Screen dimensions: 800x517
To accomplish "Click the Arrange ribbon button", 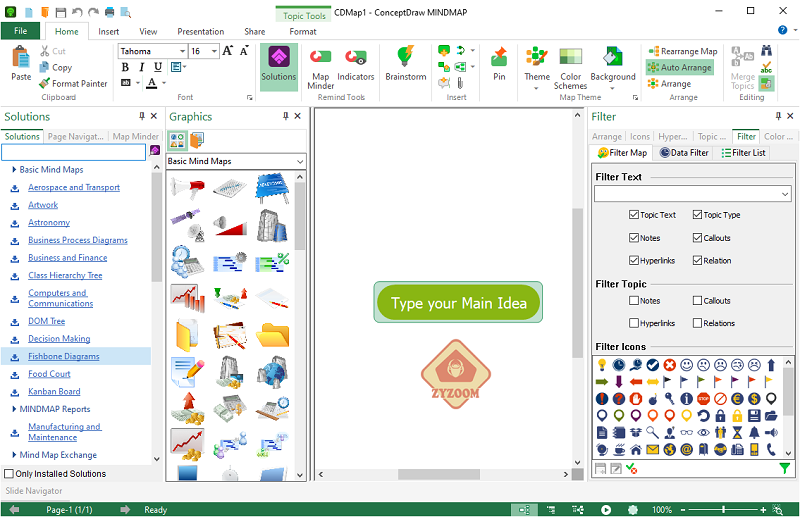I will click(x=669, y=84).
